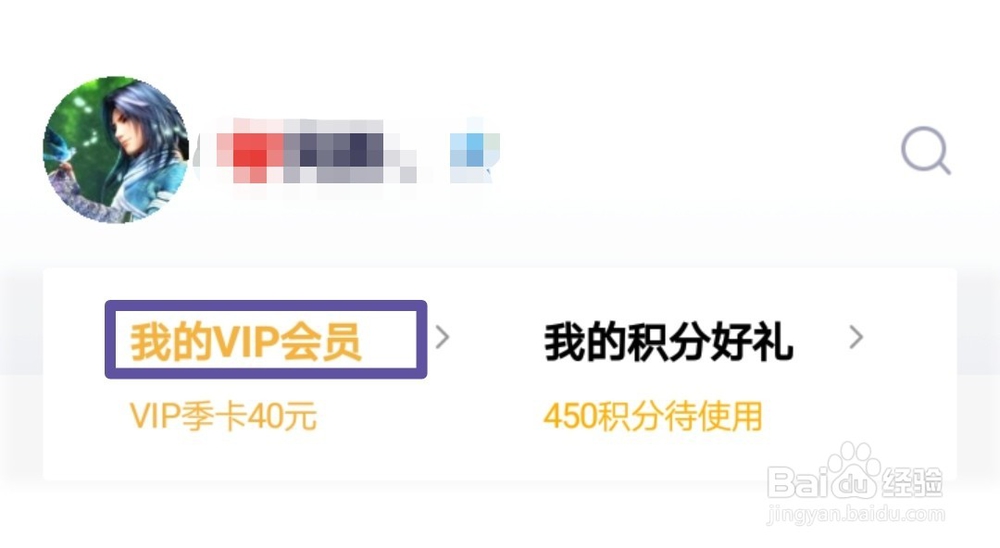This screenshot has width=1000, height=548.
Task: Open the 我的积分好礼 entry
Action: [x=668, y=343]
